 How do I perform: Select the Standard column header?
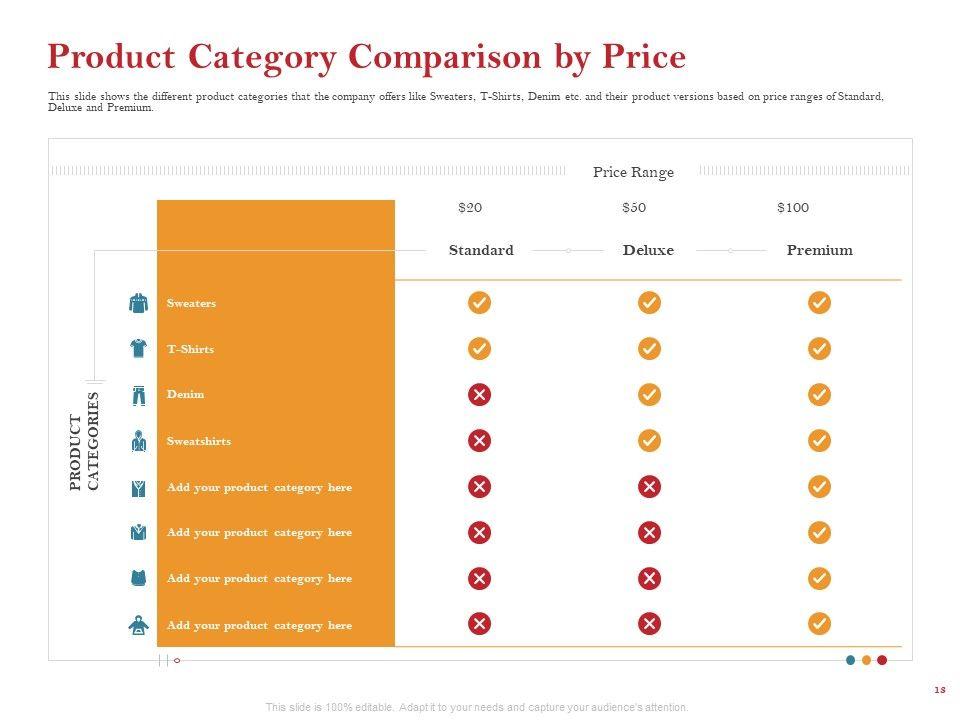click(481, 250)
